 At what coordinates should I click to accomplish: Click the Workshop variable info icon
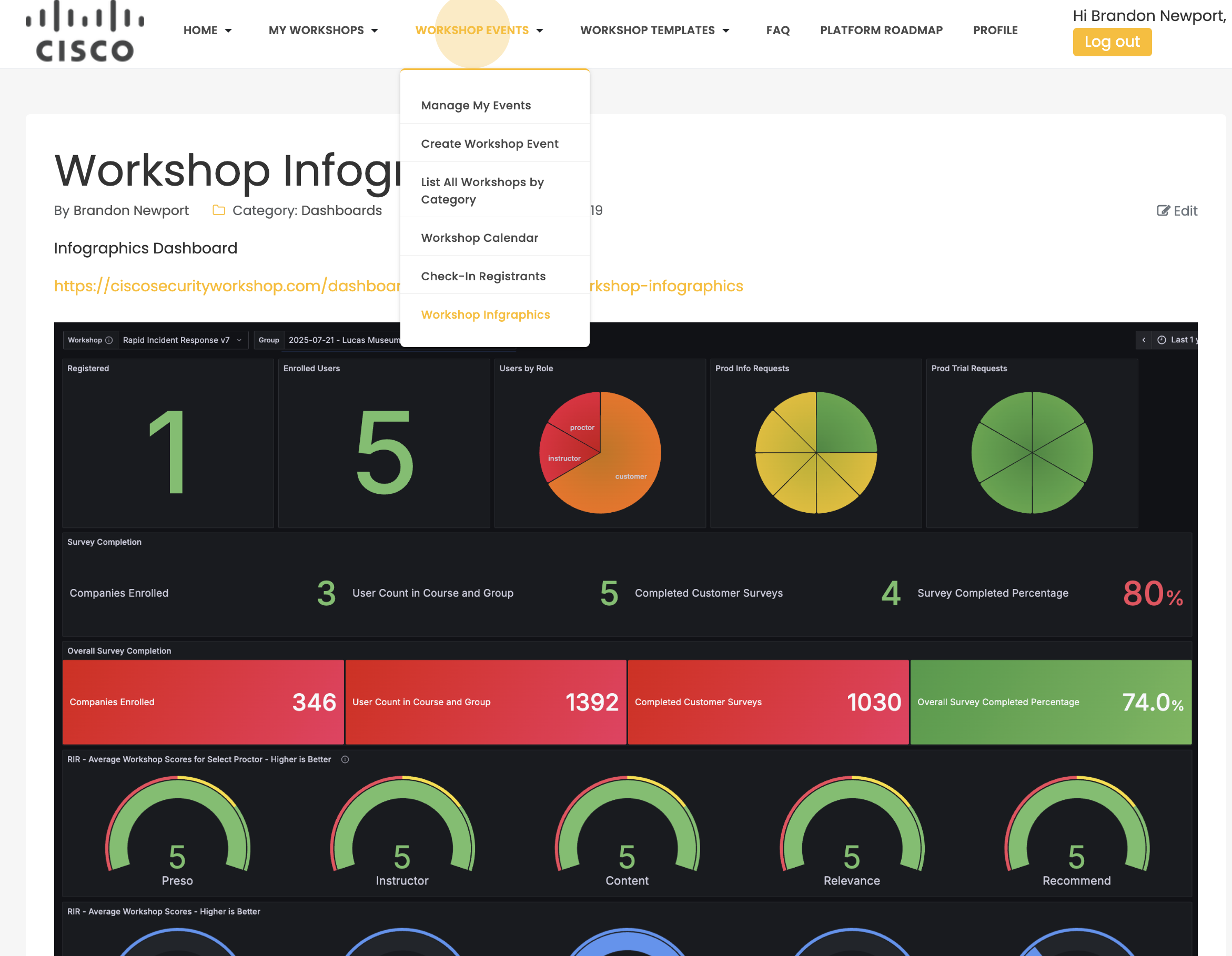(x=109, y=340)
